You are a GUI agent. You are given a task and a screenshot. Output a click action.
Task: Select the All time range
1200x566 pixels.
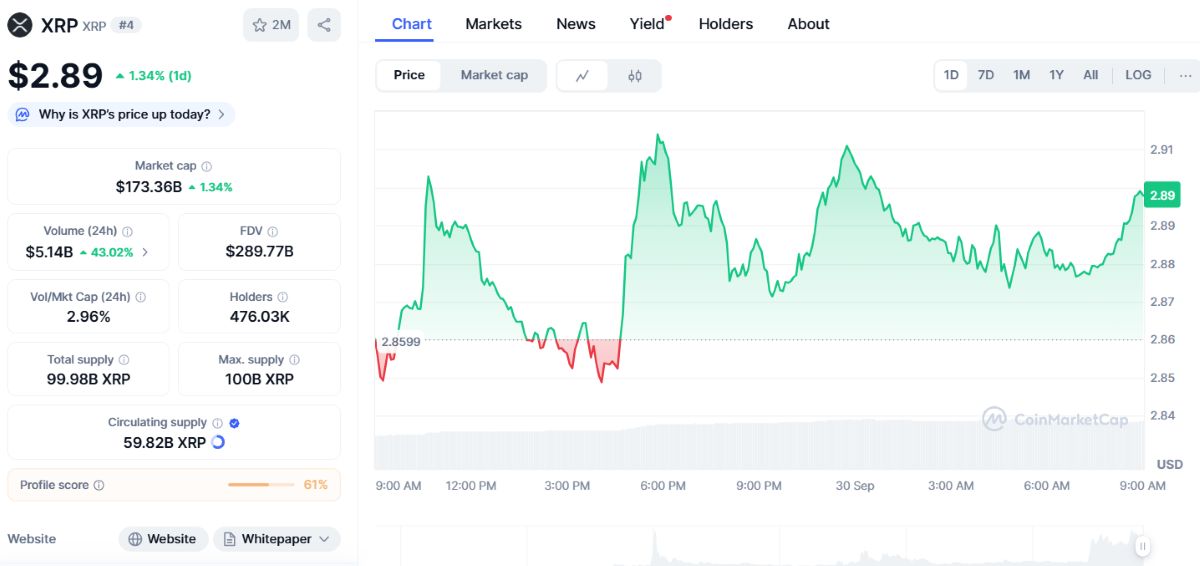[1091, 75]
